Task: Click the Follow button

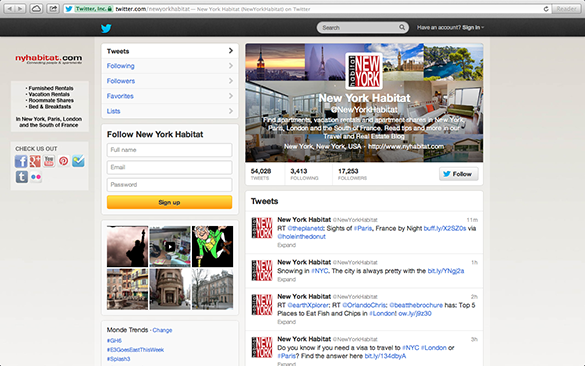Action: coord(459,174)
